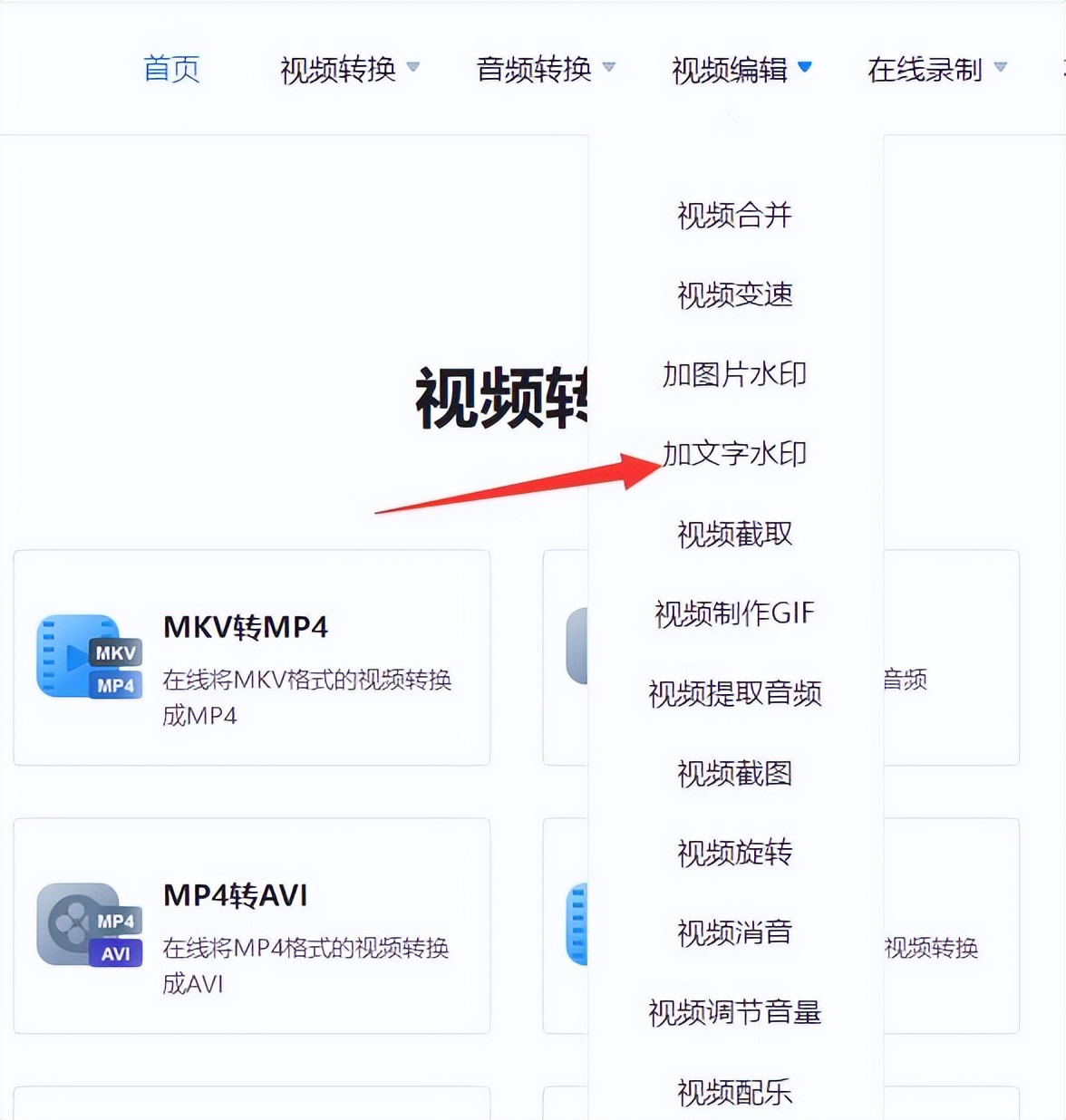Open the 在线录制 menu
Screen dimensions: 1066x1120
click(925, 69)
